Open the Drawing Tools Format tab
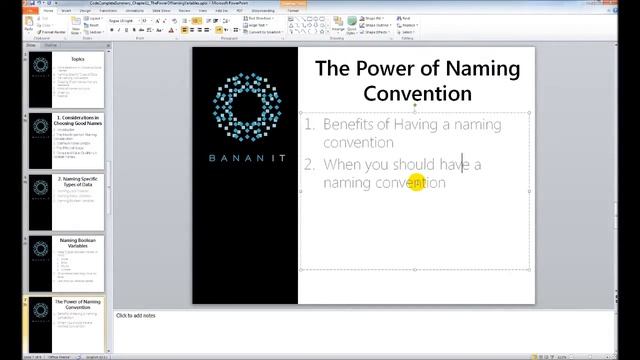 (x=293, y=11)
